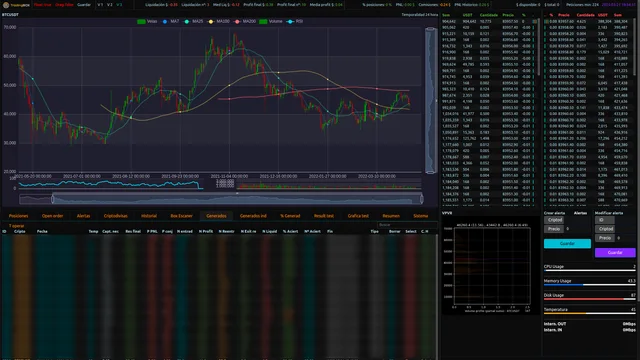Toggle RSI series in chart legend

coord(295,21)
